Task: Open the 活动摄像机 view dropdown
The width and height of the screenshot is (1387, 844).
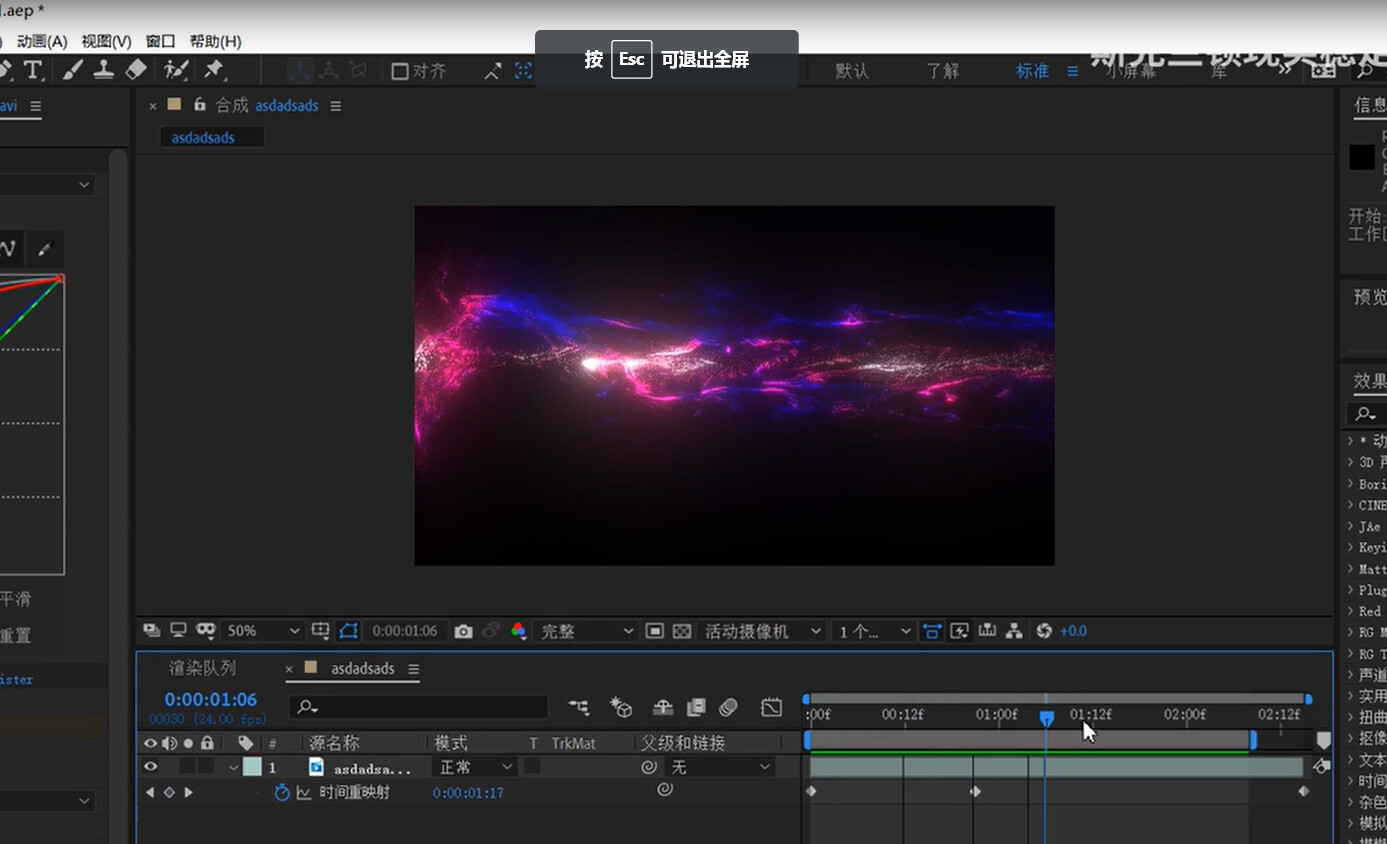Action: pos(763,631)
